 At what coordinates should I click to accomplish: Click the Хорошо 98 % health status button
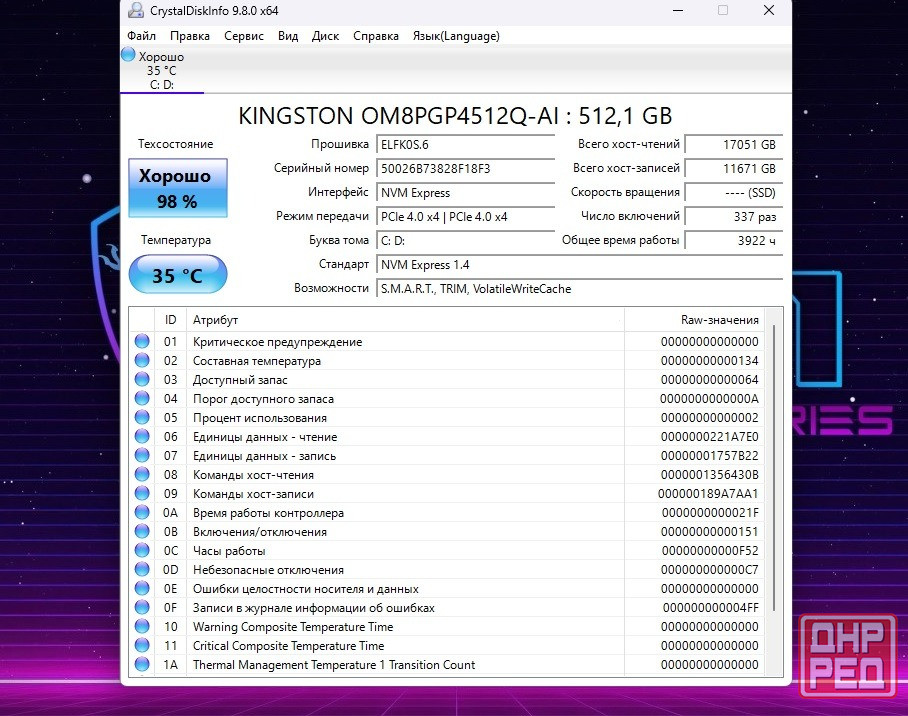coord(178,188)
